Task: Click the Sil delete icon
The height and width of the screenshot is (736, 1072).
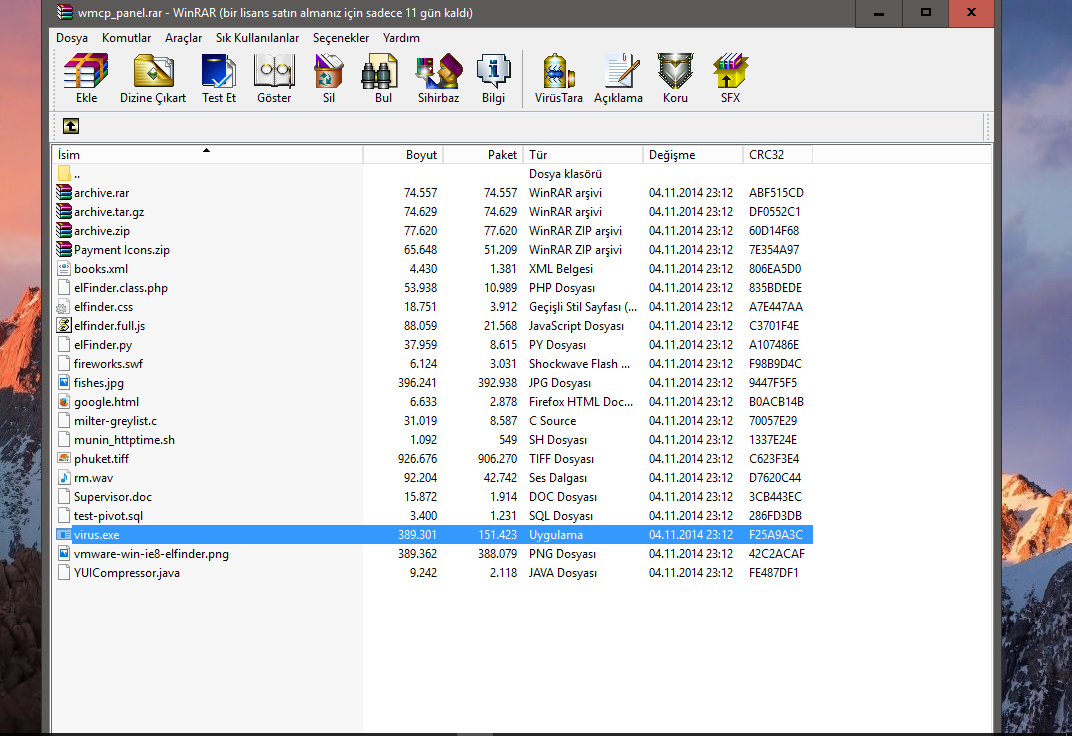Action: [329, 78]
